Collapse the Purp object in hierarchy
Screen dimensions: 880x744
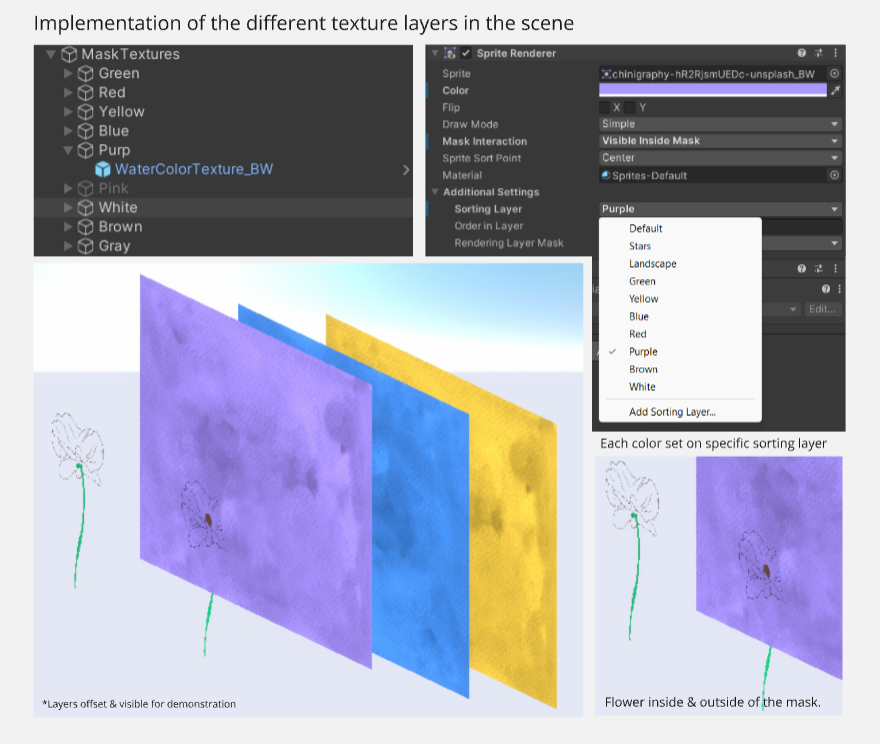point(68,150)
